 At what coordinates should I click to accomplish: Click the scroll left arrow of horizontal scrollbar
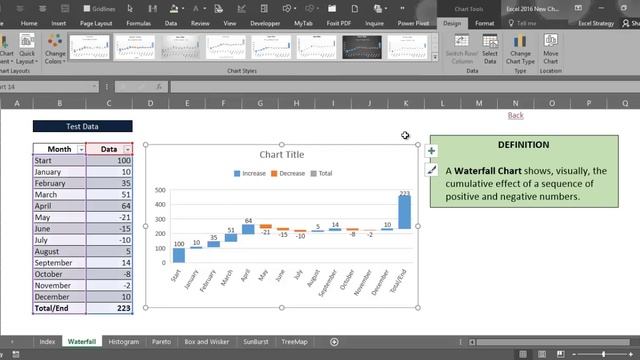(472, 342)
